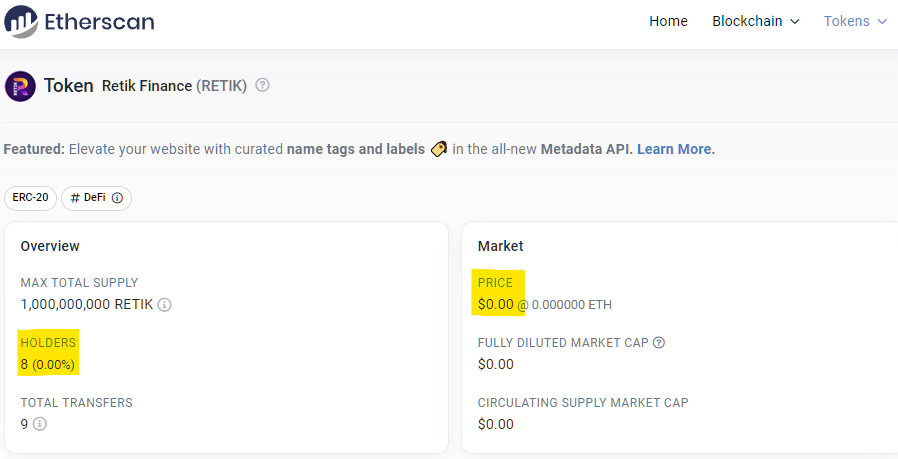Expand the Blockchain dropdown menu
898x459 pixels.
[x=755, y=21]
